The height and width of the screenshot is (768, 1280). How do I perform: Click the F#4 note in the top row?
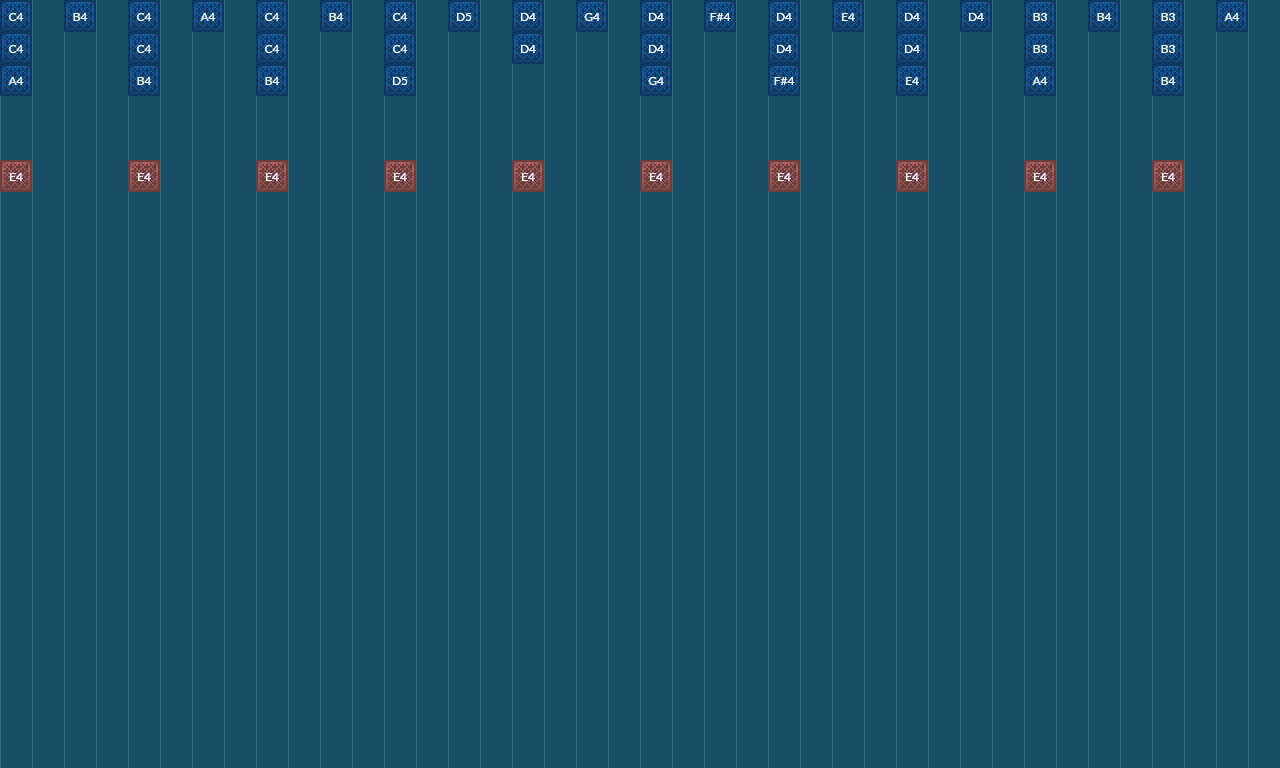pyautogui.click(x=720, y=16)
